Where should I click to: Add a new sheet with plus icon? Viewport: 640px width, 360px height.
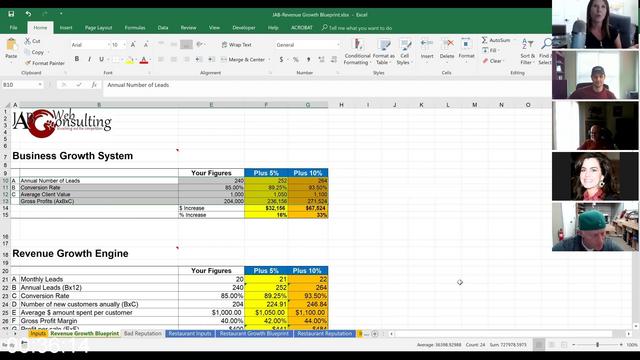375,334
